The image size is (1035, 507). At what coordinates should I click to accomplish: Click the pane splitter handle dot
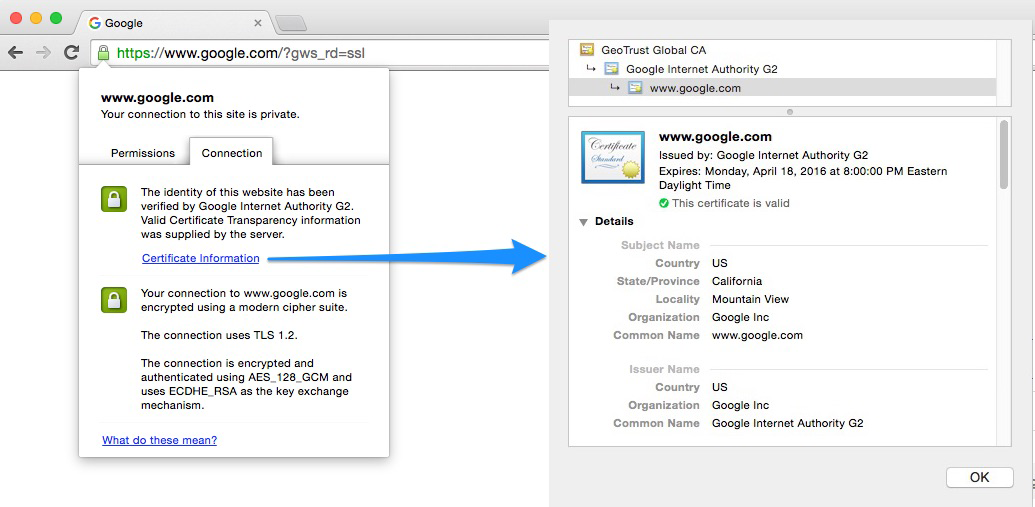click(789, 112)
